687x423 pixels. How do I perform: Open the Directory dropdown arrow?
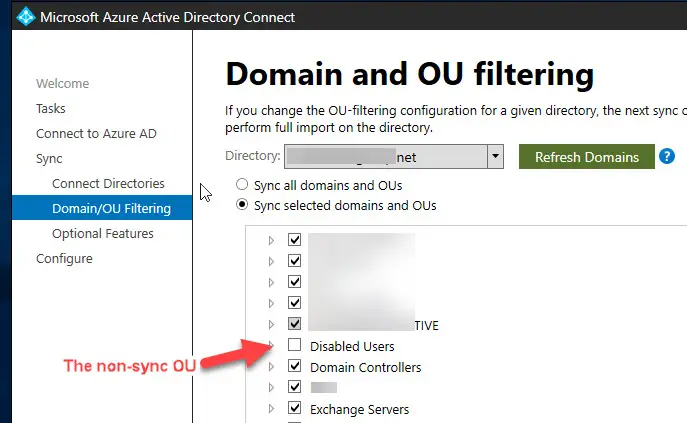[x=496, y=156]
